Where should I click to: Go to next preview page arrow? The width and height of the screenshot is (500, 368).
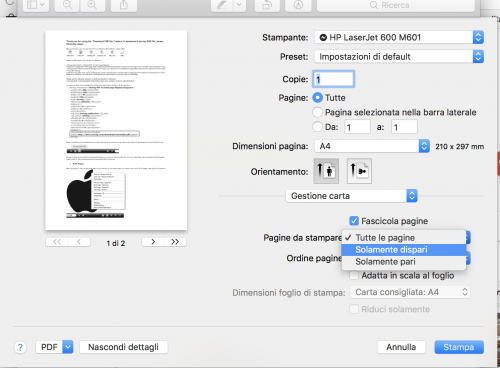pos(153,242)
